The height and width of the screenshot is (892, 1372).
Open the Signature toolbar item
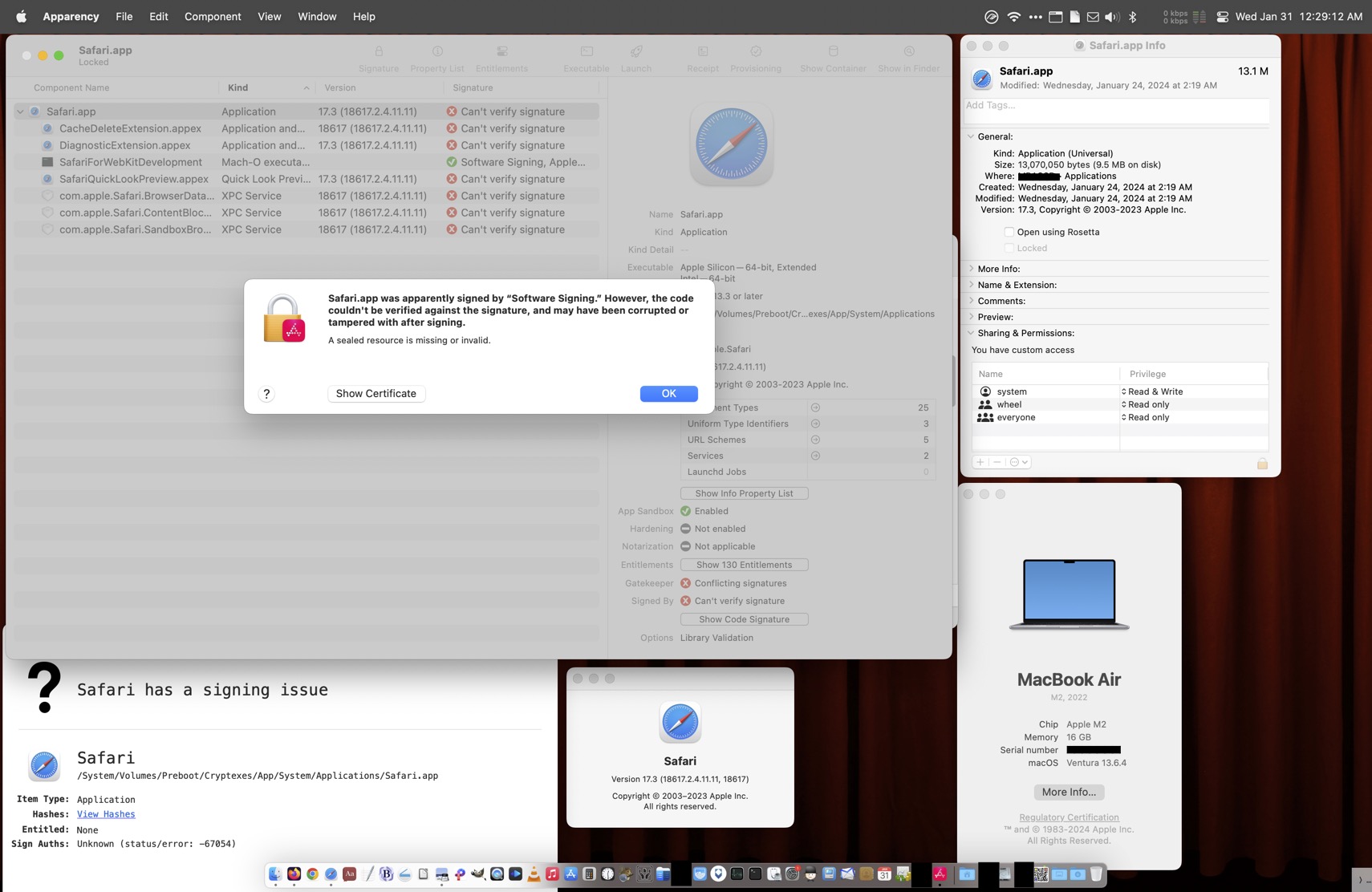pos(379,59)
